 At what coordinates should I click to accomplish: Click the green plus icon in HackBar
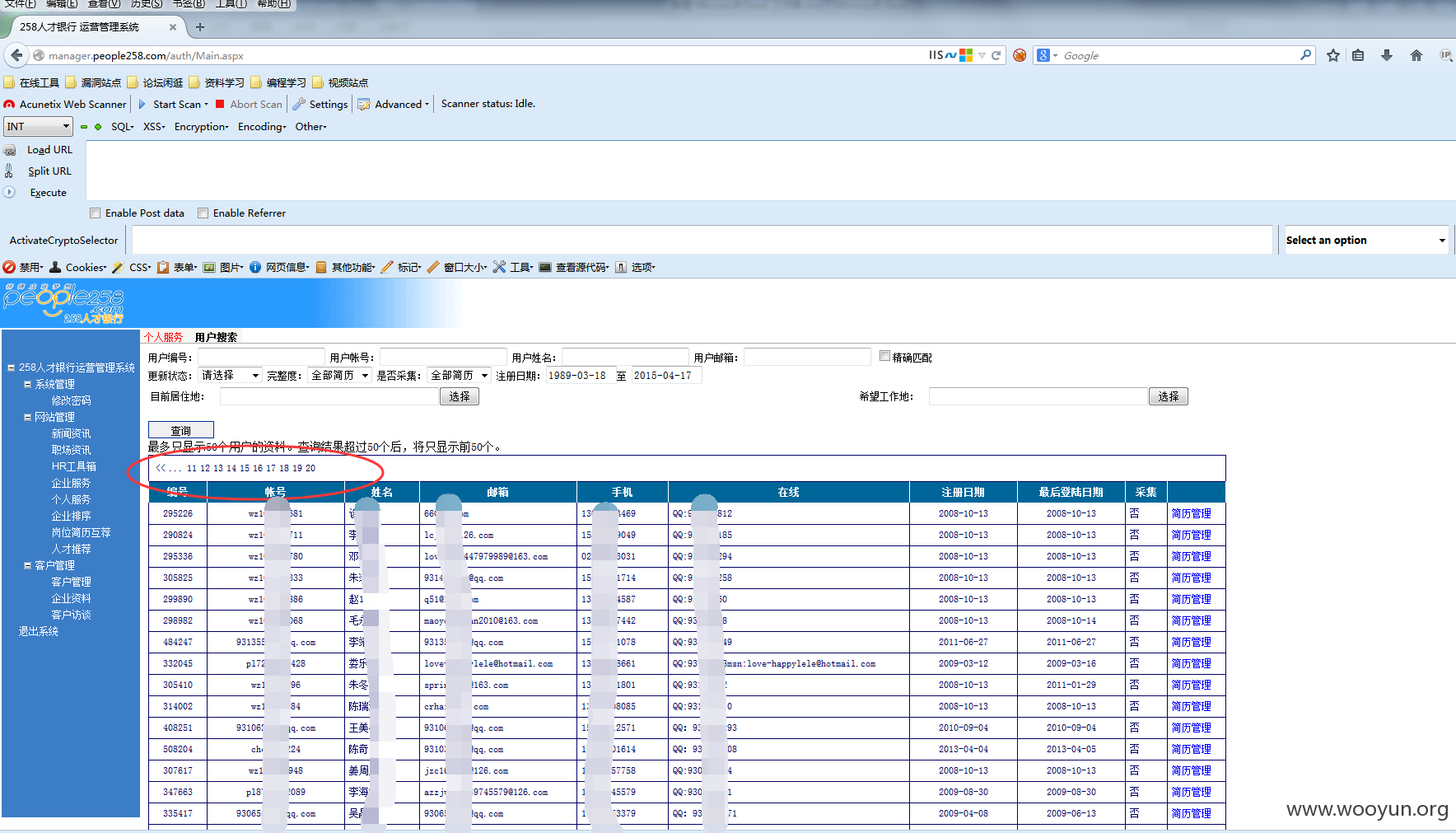tap(98, 127)
